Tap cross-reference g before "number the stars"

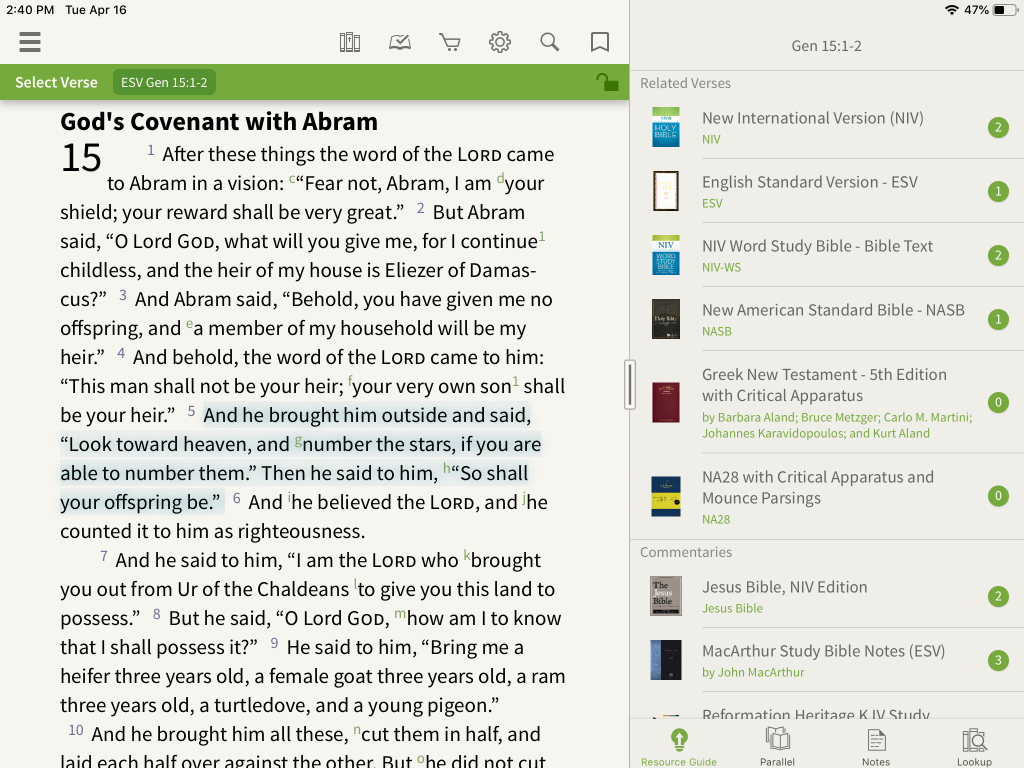point(298,441)
